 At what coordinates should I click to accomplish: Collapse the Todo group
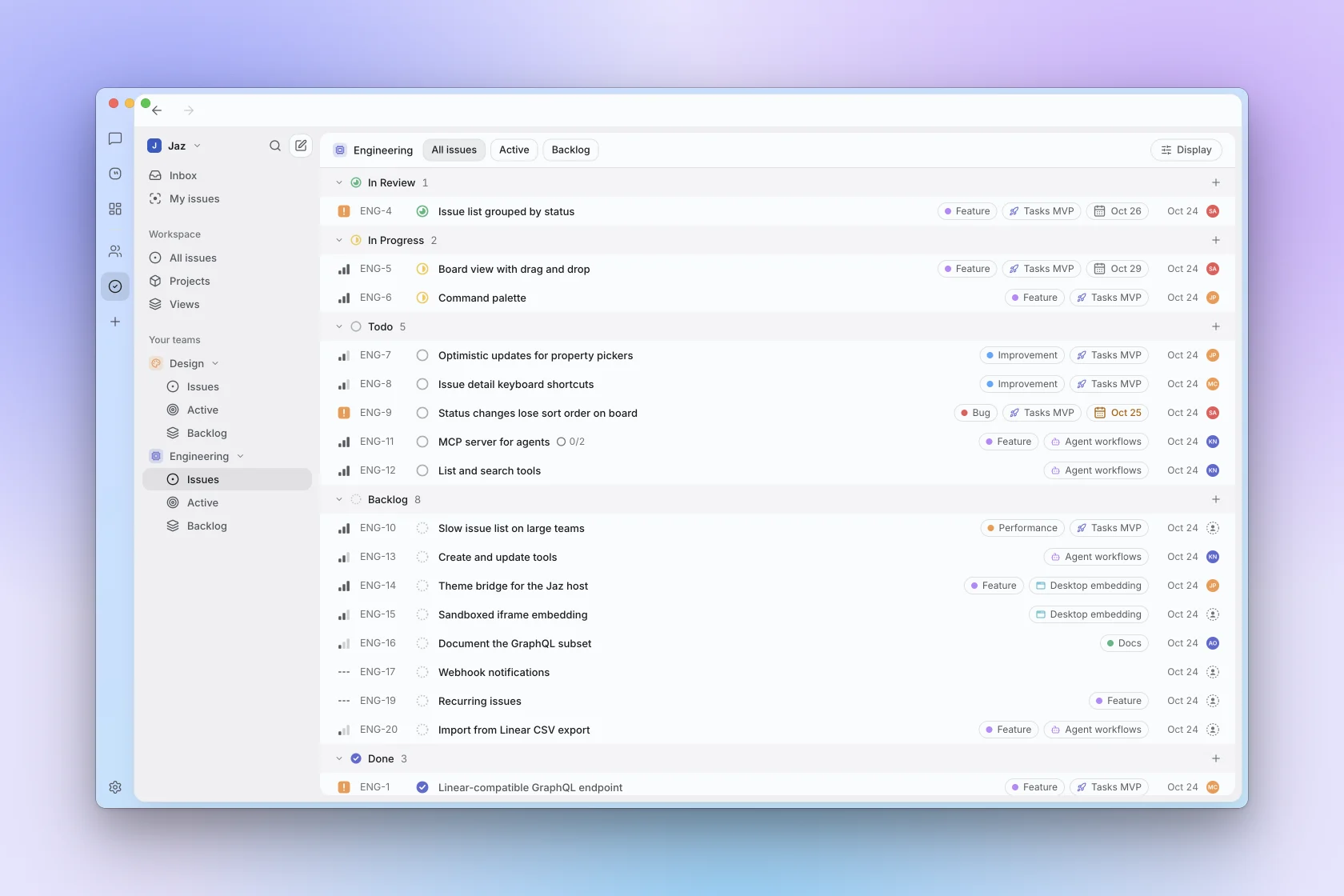point(339,326)
